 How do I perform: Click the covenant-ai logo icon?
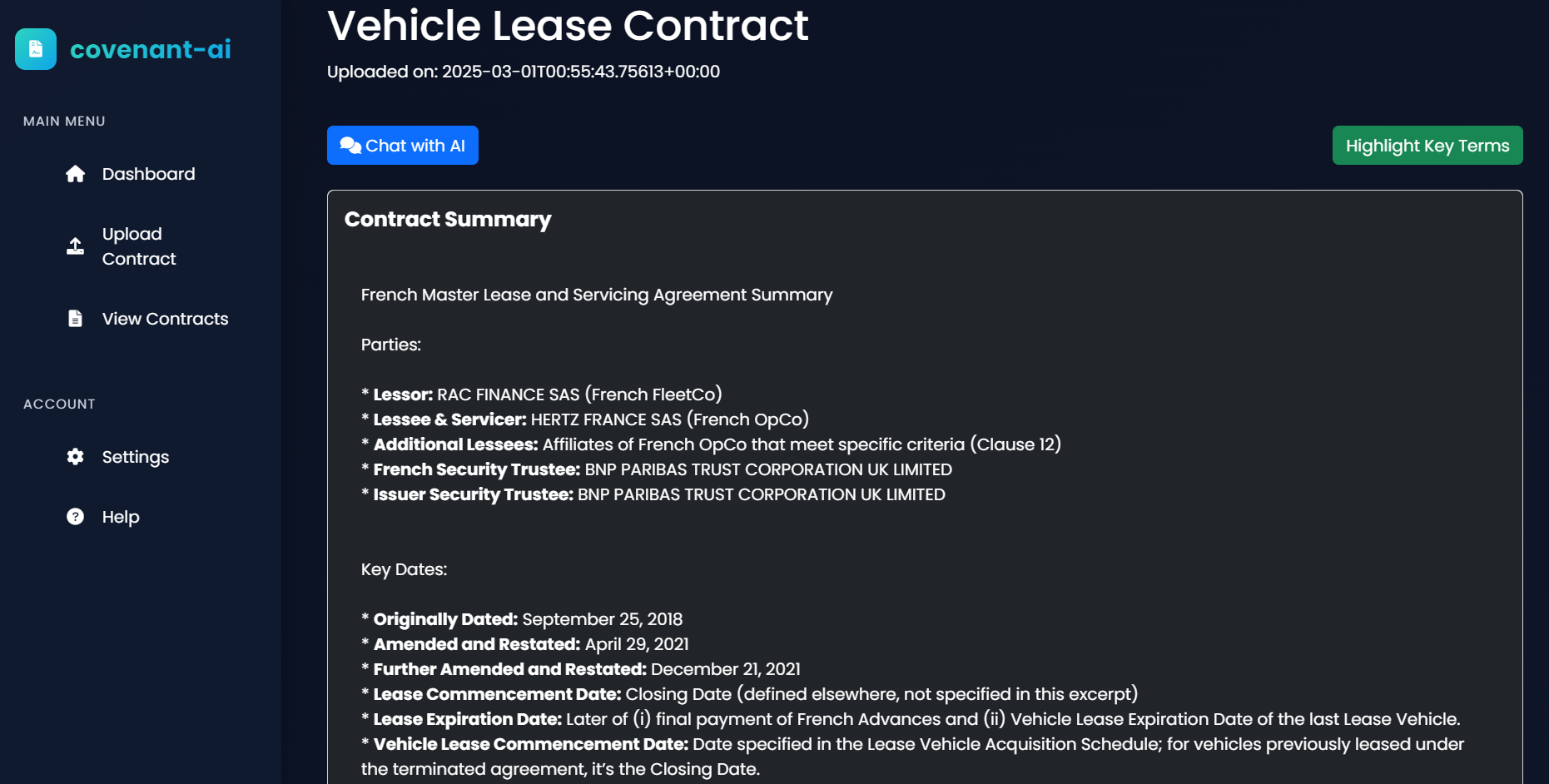[36, 49]
